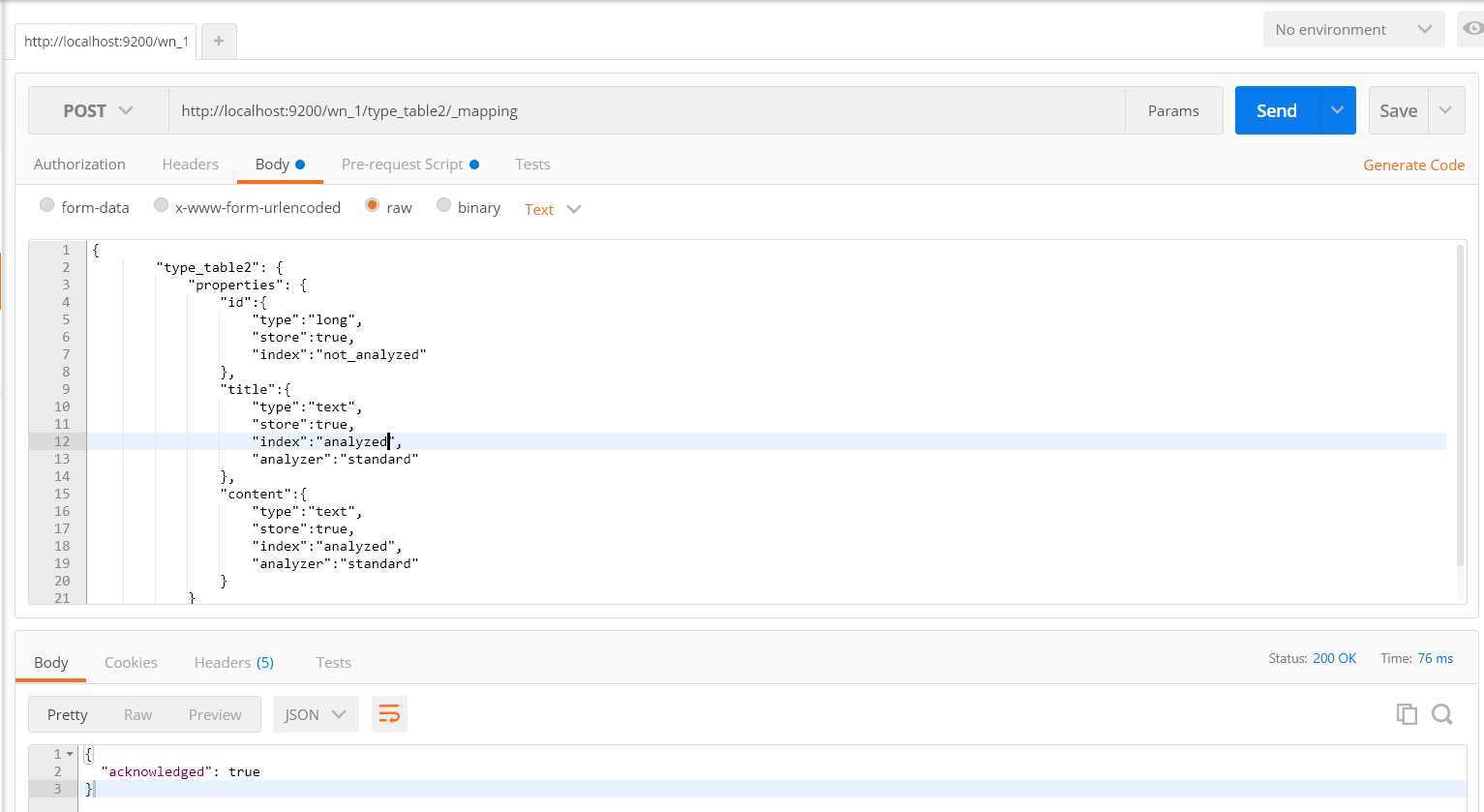
Task: Click the "title":{ line in editor
Action: tap(255, 389)
